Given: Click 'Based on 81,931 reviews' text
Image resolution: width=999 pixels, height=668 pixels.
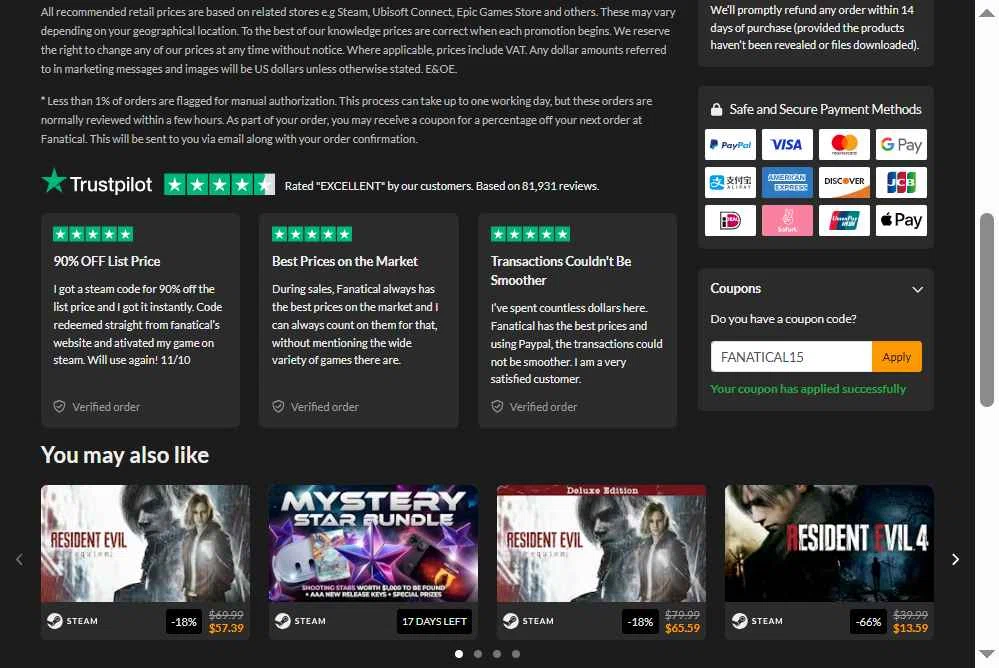Looking at the screenshot, I should pyautogui.click(x=537, y=186).
